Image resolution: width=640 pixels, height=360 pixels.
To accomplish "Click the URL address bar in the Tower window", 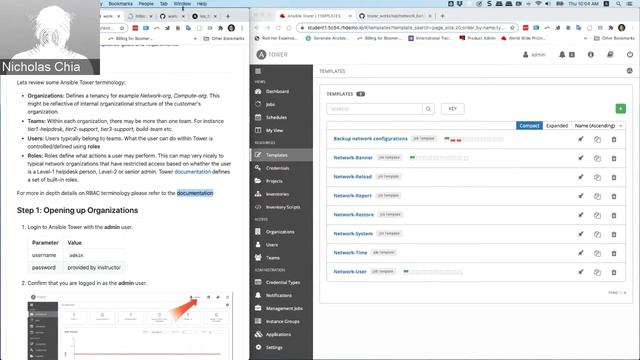I will coord(406,28).
